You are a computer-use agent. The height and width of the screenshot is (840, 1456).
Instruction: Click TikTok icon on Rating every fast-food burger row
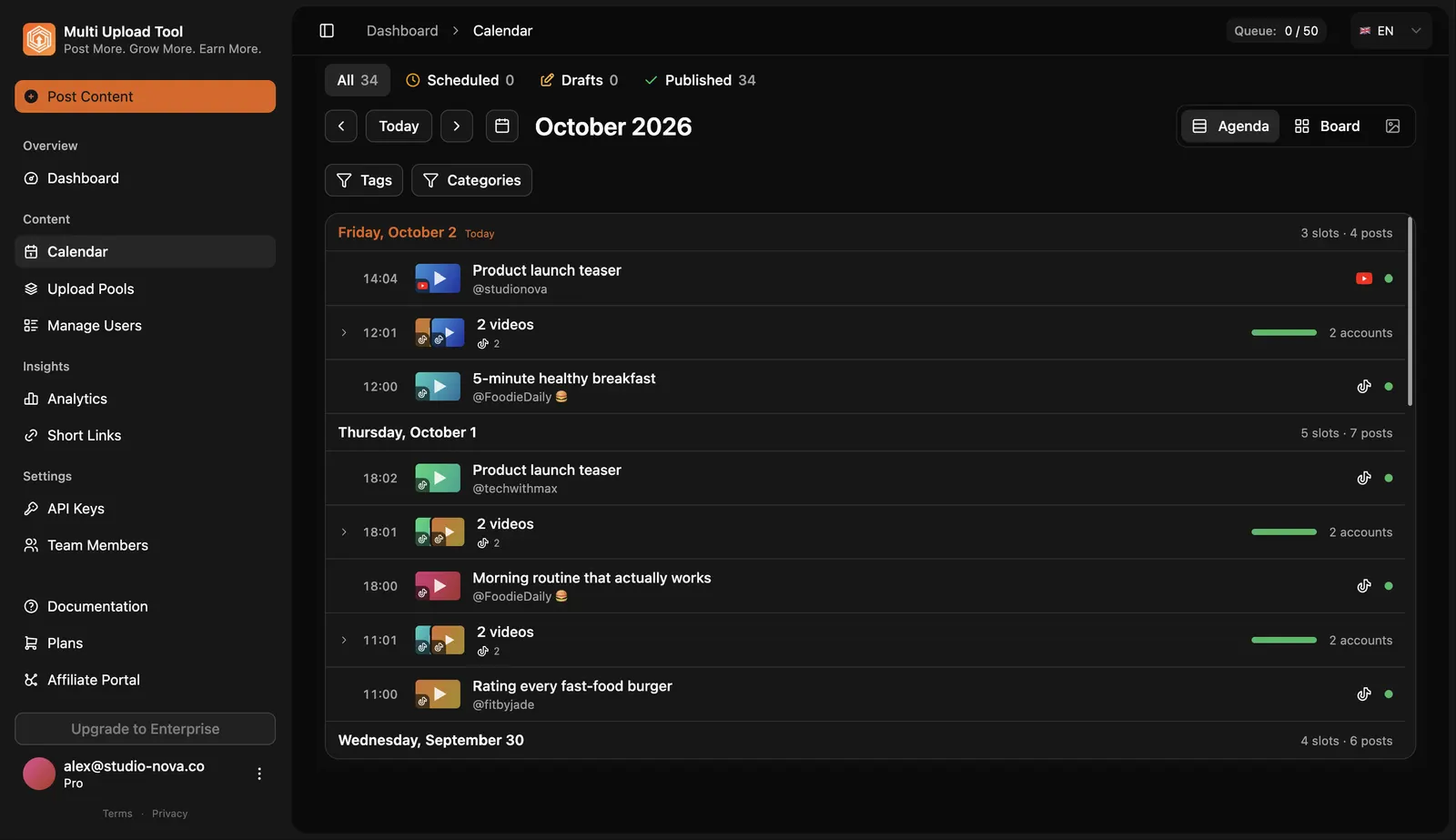[1364, 694]
